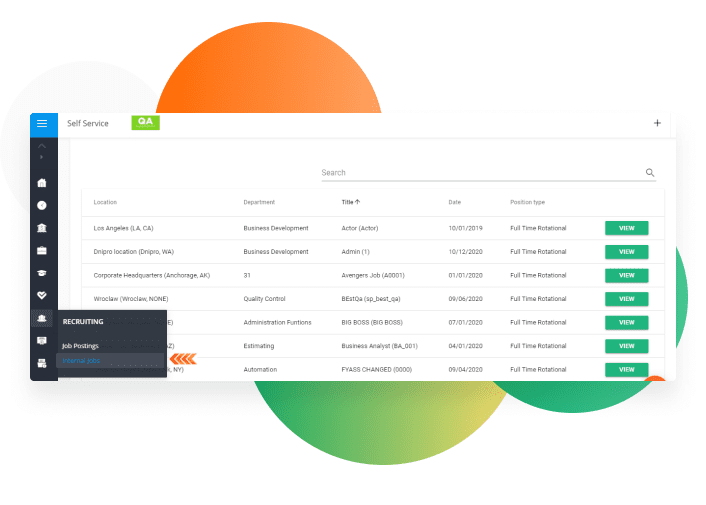Open the briefcase sidebar icon

tap(42, 250)
